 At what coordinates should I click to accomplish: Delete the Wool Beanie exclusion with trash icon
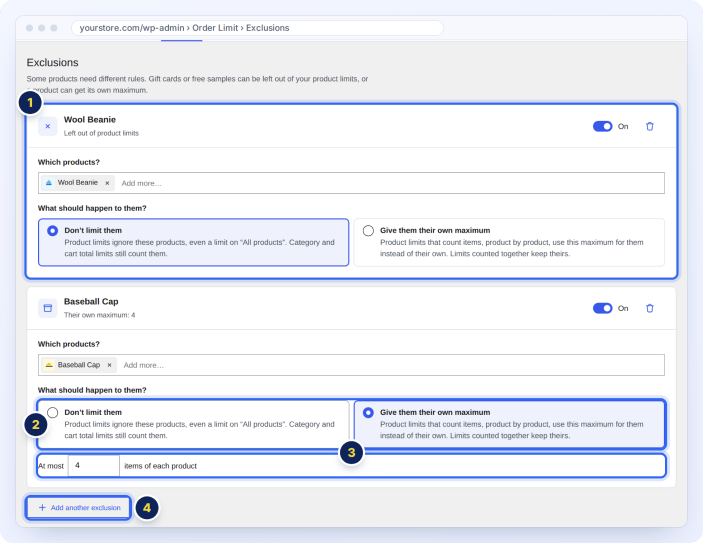pos(650,126)
